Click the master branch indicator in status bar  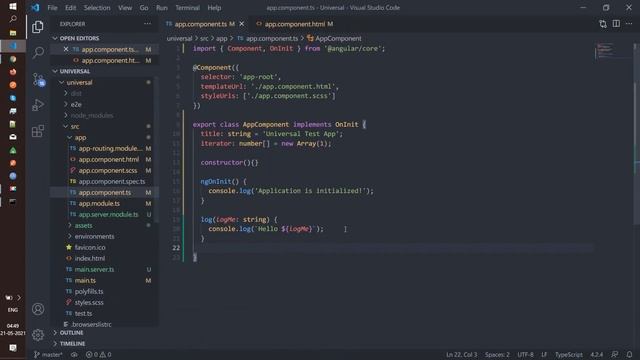click(48, 355)
